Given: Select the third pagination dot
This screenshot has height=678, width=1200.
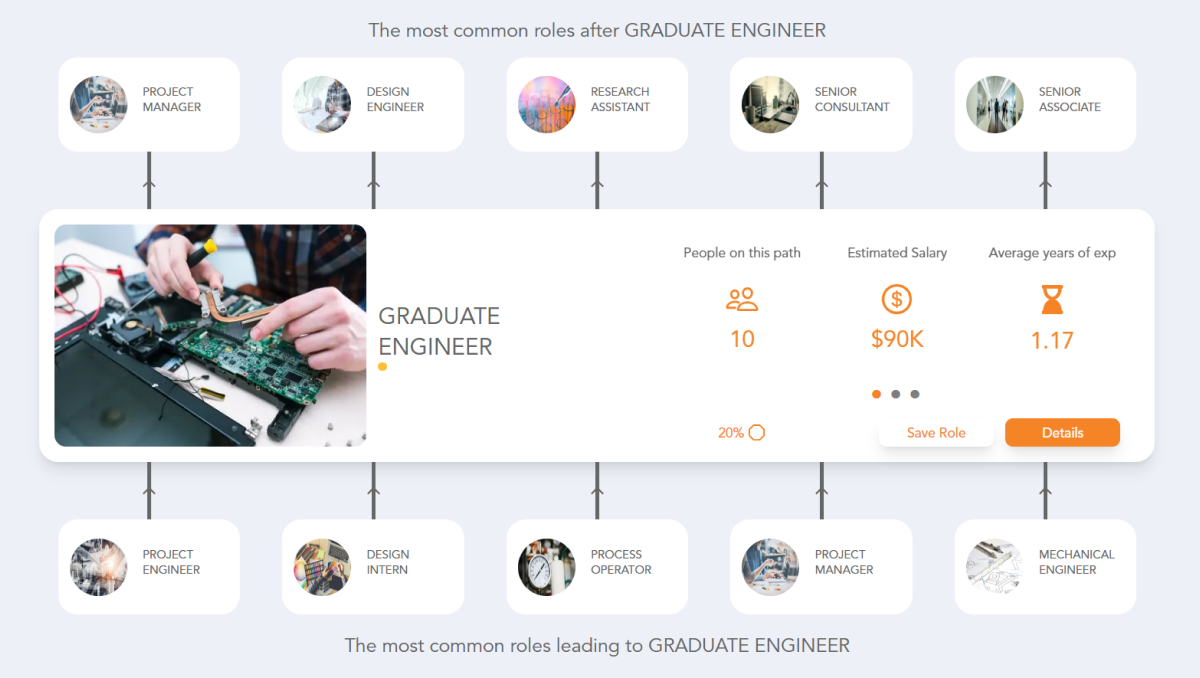Looking at the screenshot, I should tap(915, 394).
